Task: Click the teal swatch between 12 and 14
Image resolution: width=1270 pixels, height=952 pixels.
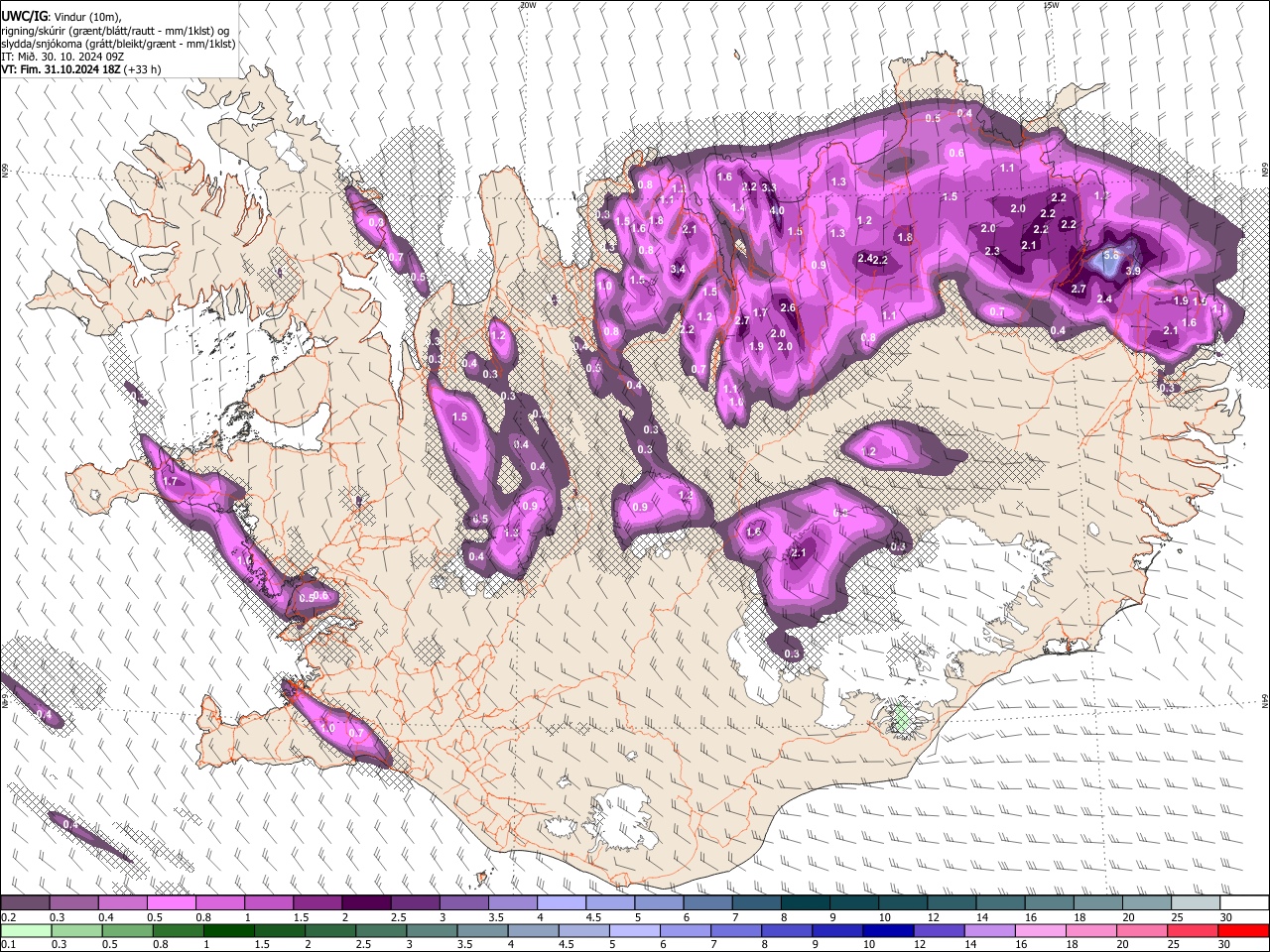Action: (x=952, y=903)
